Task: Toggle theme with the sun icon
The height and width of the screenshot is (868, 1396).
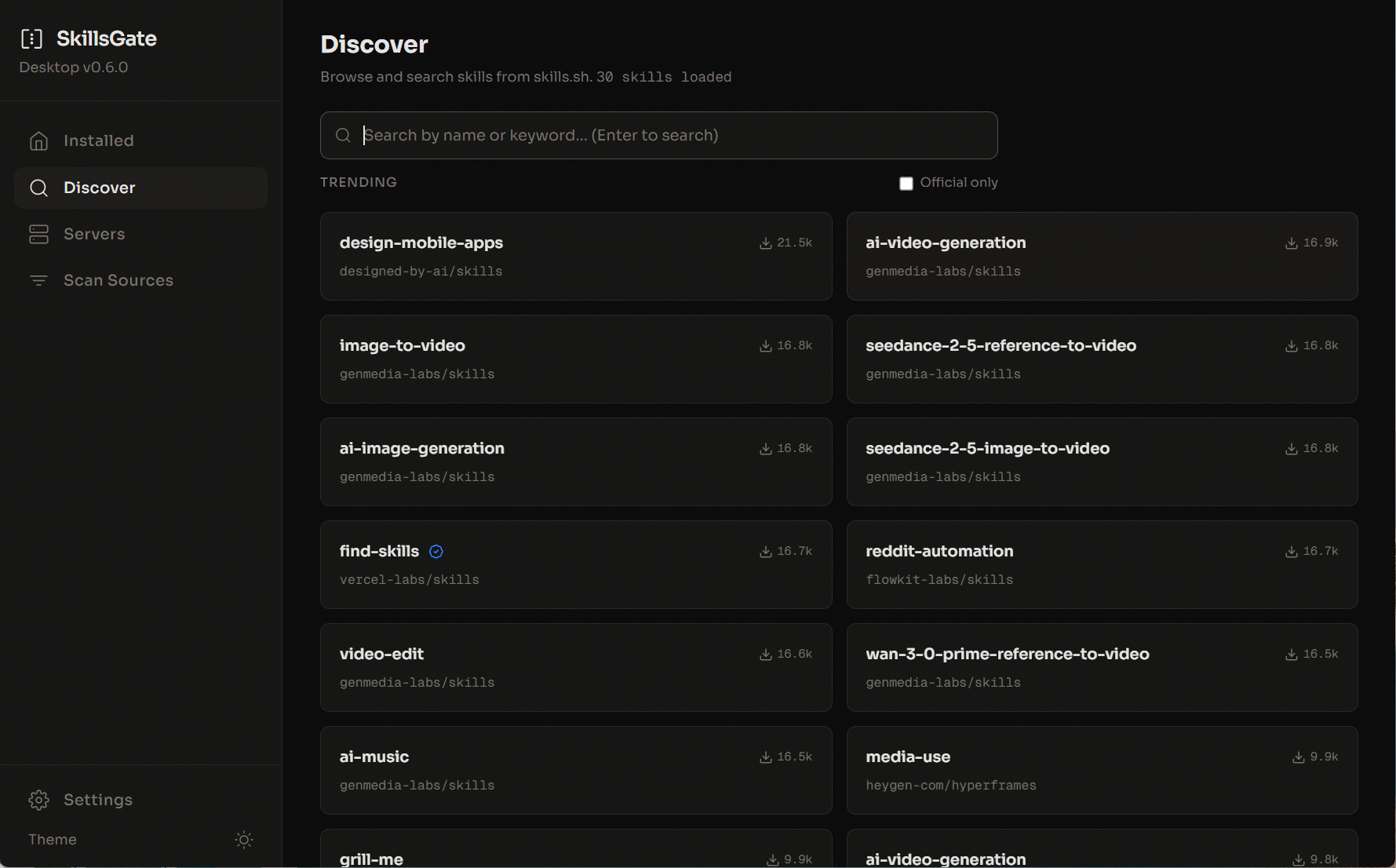Action: [x=244, y=840]
